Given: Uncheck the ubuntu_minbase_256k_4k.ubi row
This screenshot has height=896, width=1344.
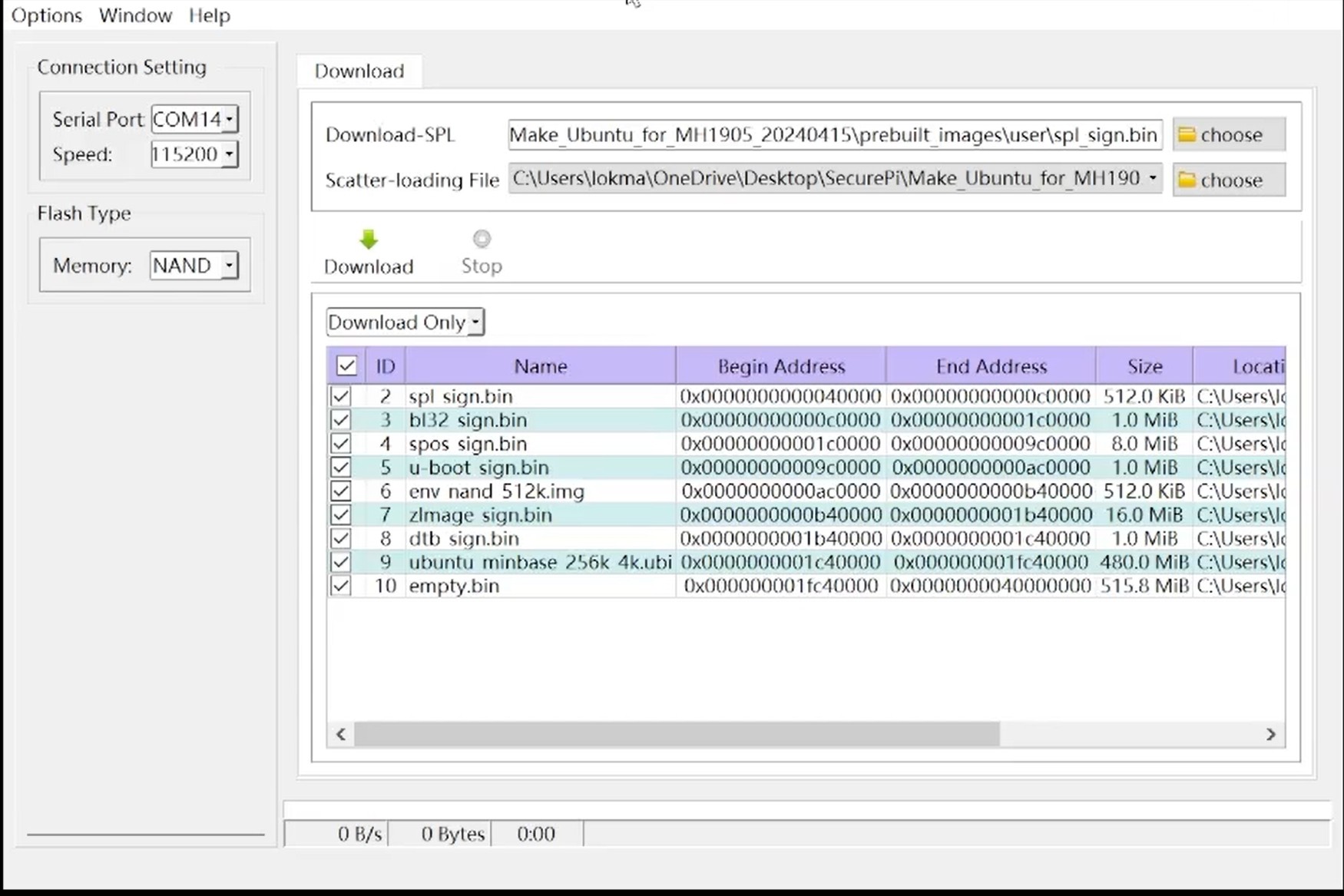Looking at the screenshot, I should tap(341, 562).
